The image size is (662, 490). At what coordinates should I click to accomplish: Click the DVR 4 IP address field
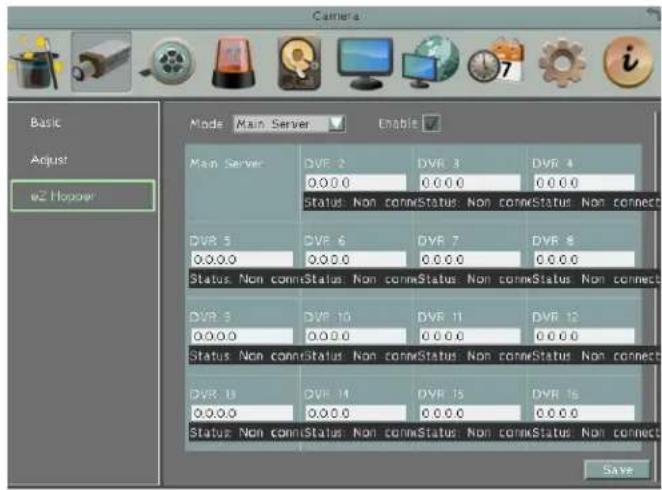coord(584,183)
